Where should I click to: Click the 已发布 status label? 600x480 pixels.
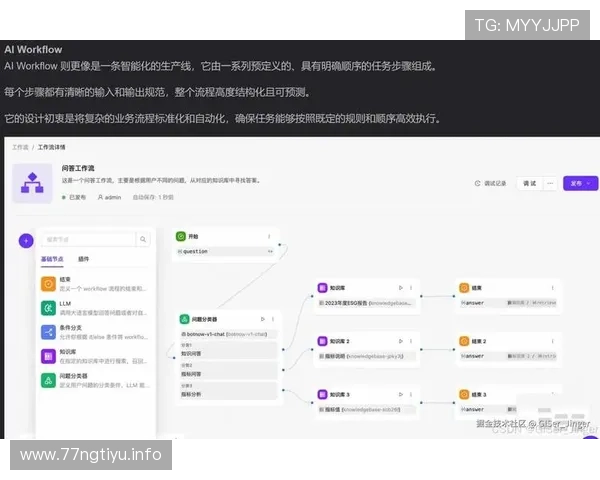[x=74, y=198]
